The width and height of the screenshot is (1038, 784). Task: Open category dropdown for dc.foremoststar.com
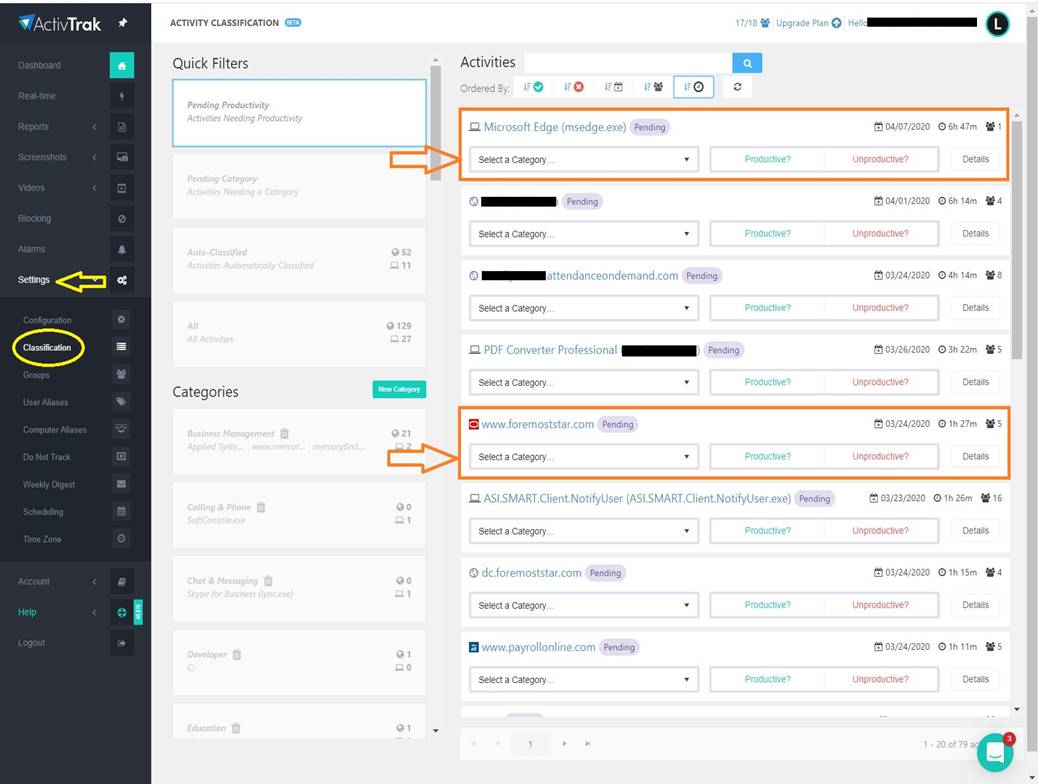coord(584,605)
